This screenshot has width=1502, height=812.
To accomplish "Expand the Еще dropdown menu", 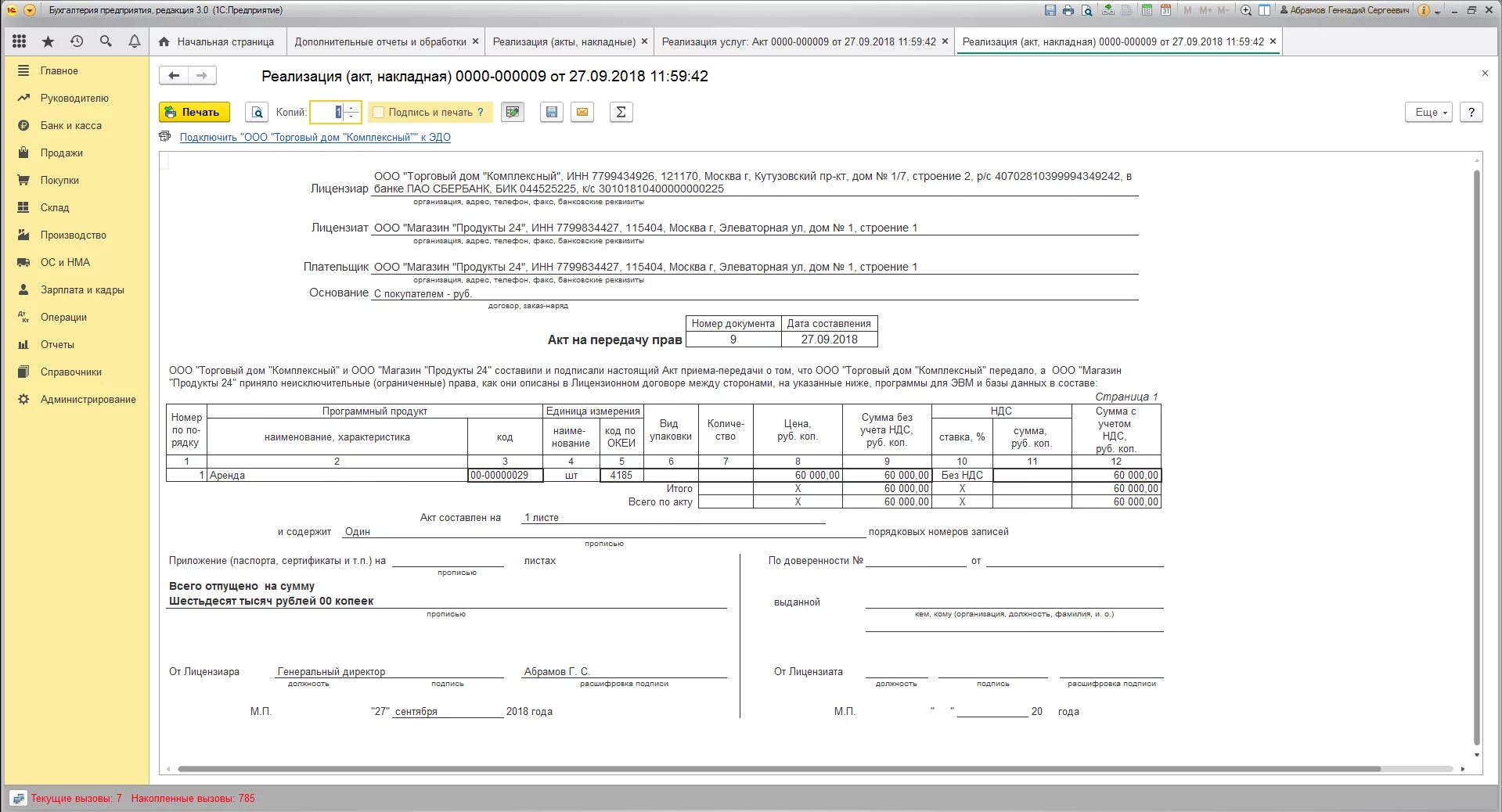I will pyautogui.click(x=1428, y=112).
